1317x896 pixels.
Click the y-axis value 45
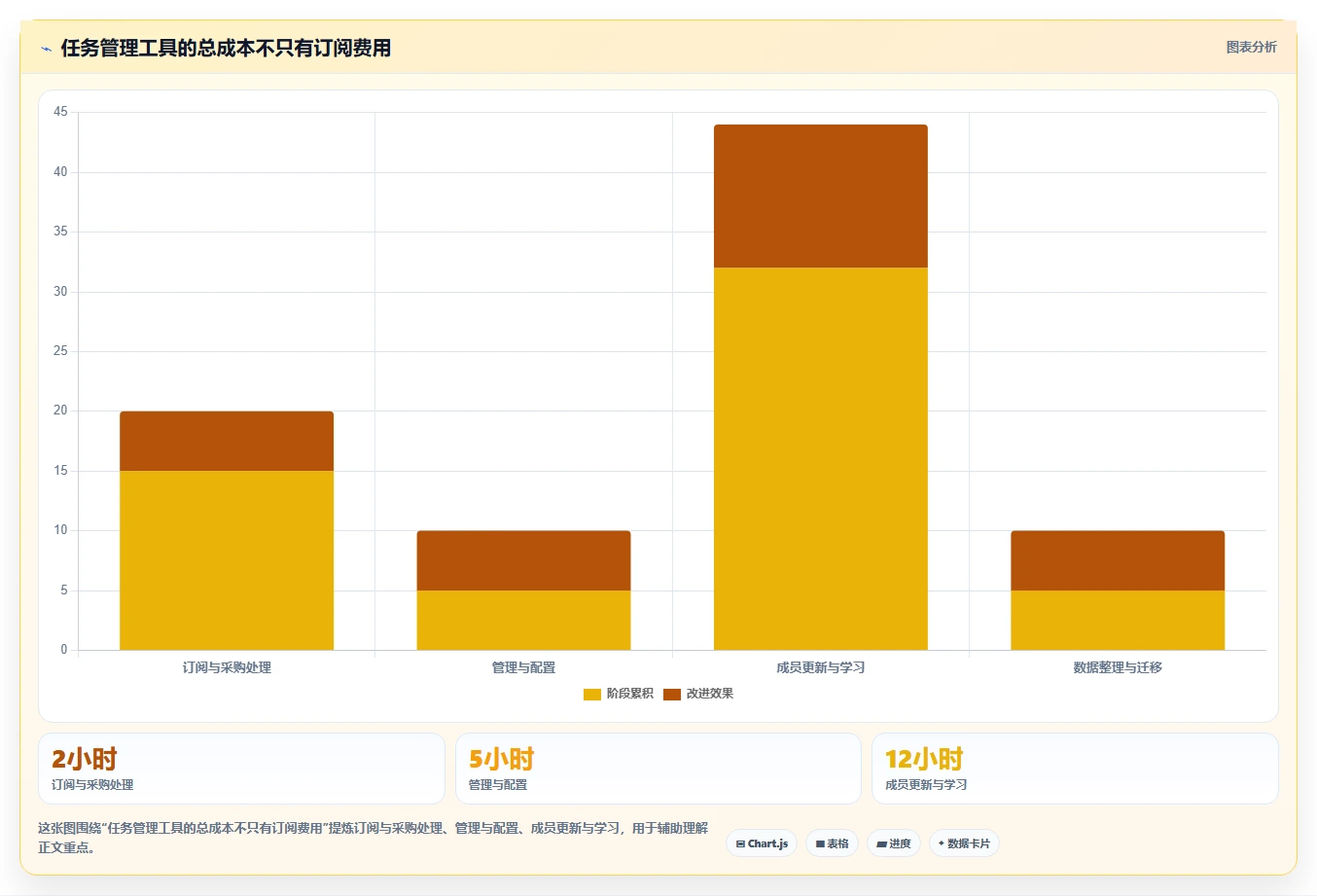60,112
